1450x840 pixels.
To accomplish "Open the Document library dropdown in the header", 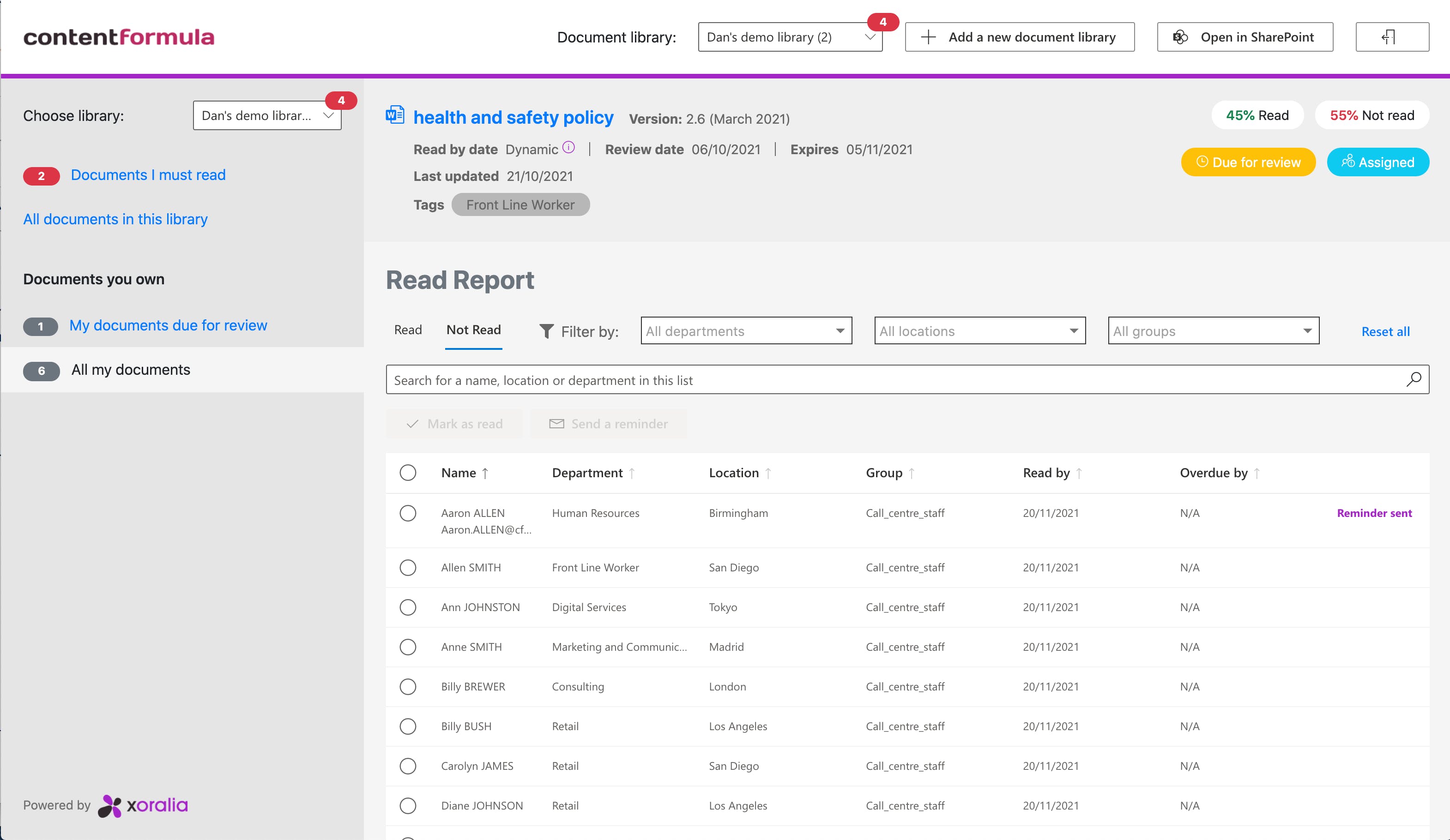I will coord(790,37).
